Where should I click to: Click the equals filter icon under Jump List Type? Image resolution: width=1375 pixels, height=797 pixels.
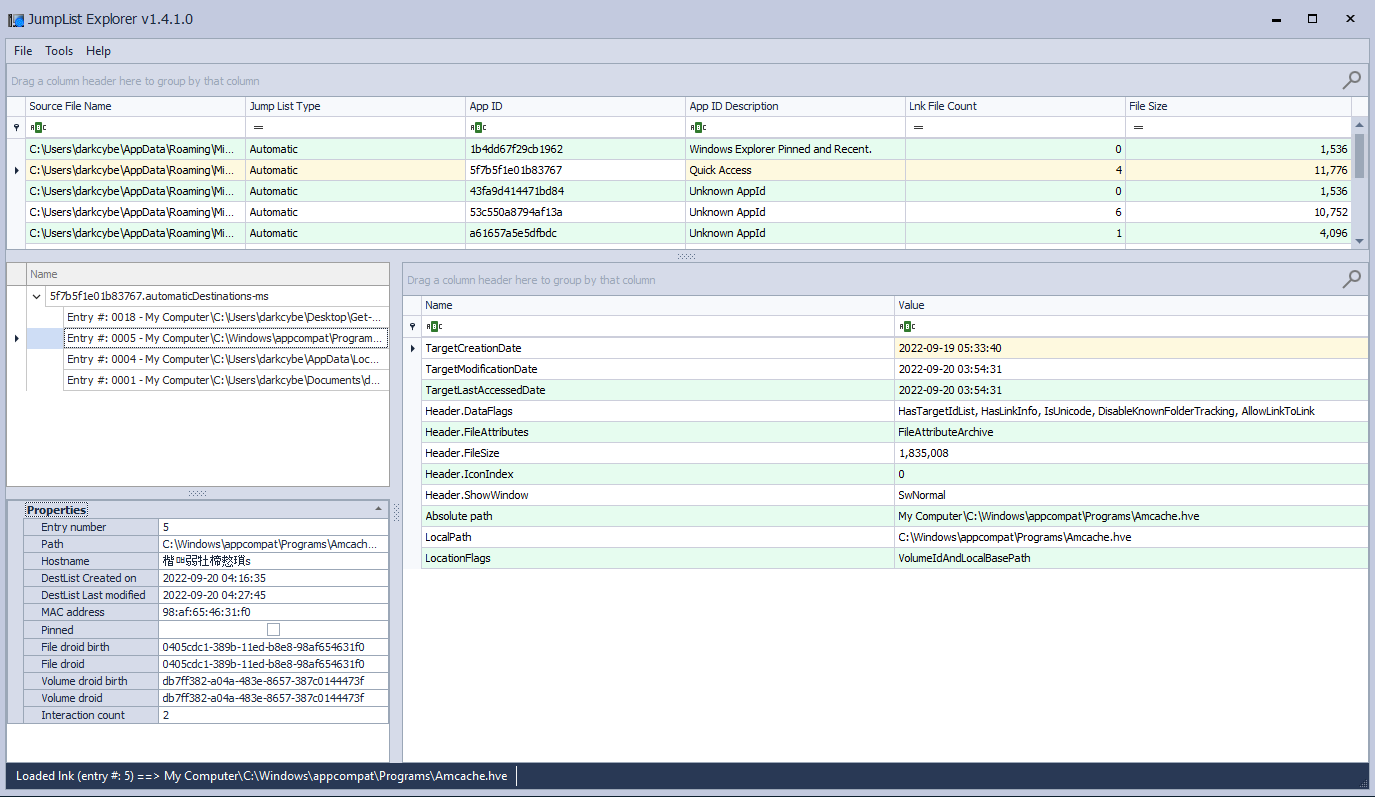click(258, 127)
